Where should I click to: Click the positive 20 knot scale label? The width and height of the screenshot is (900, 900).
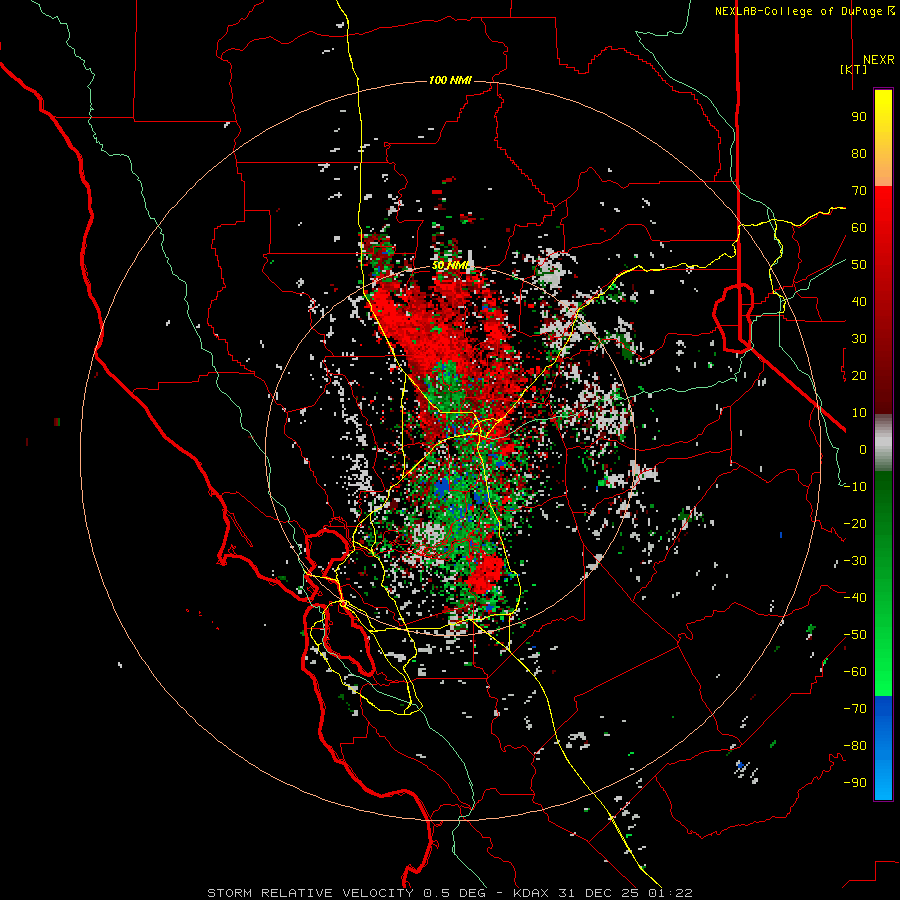coord(859,376)
